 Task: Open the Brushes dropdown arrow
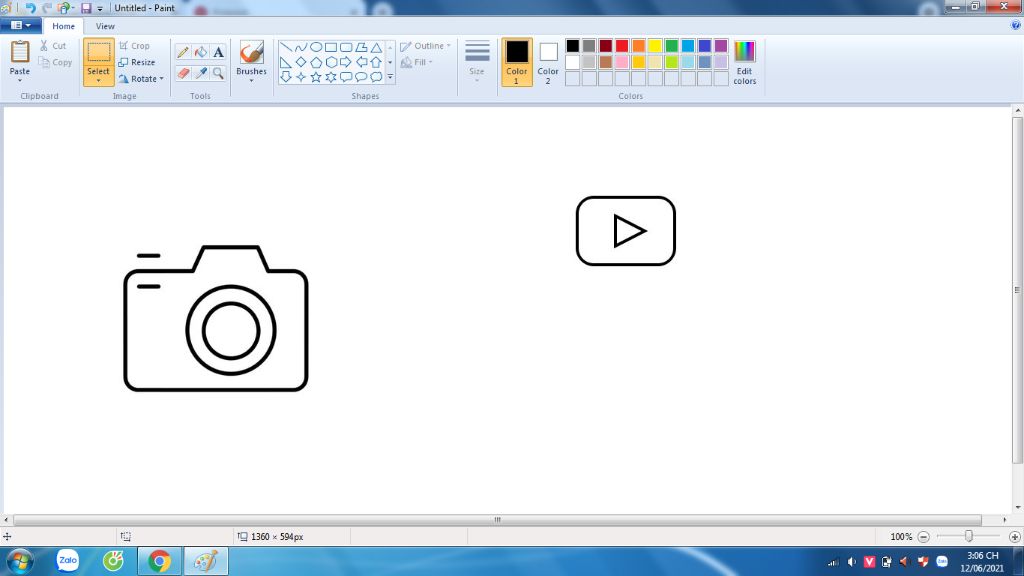click(x=251, y=80)
